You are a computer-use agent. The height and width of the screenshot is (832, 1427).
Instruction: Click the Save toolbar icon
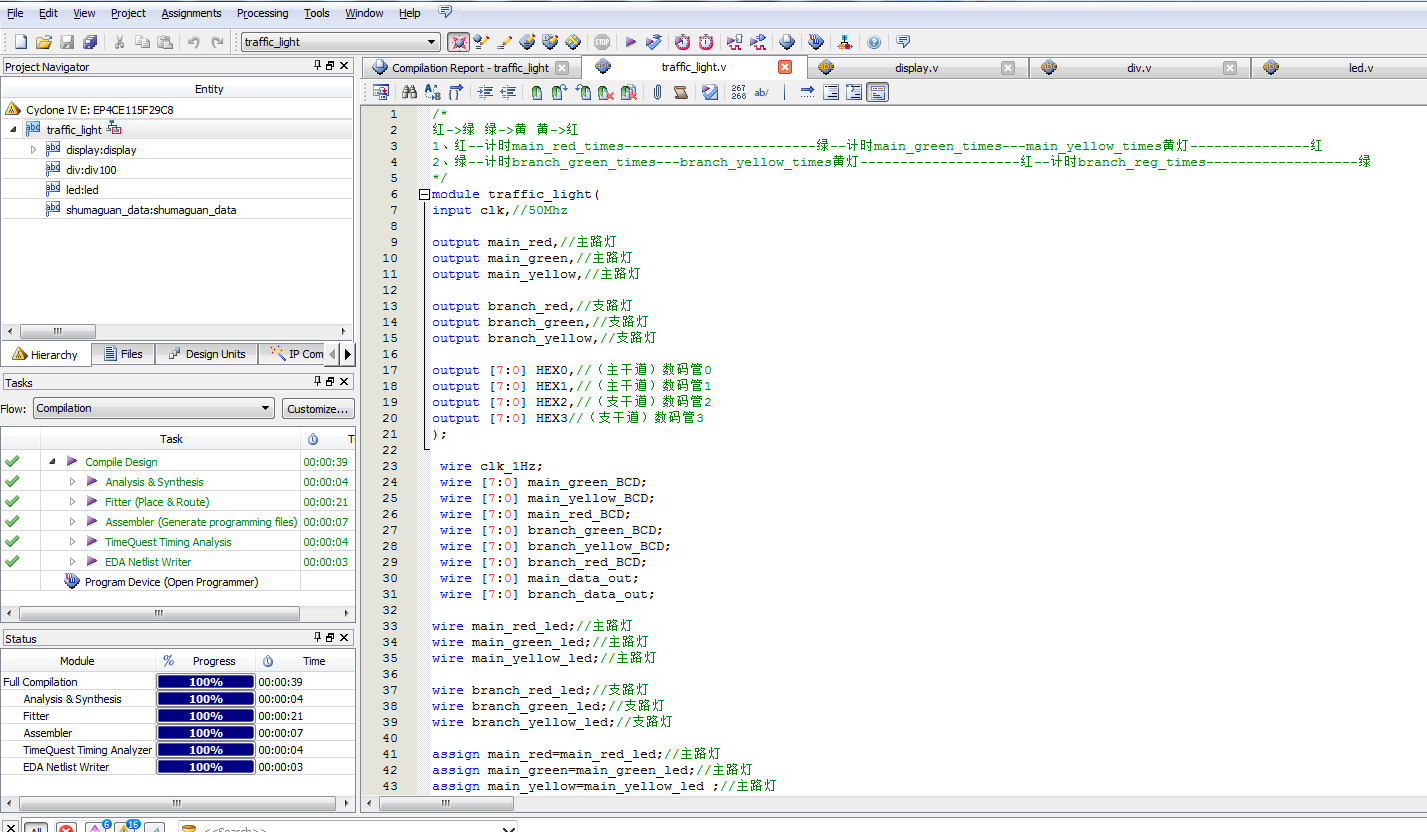(67, 42)
